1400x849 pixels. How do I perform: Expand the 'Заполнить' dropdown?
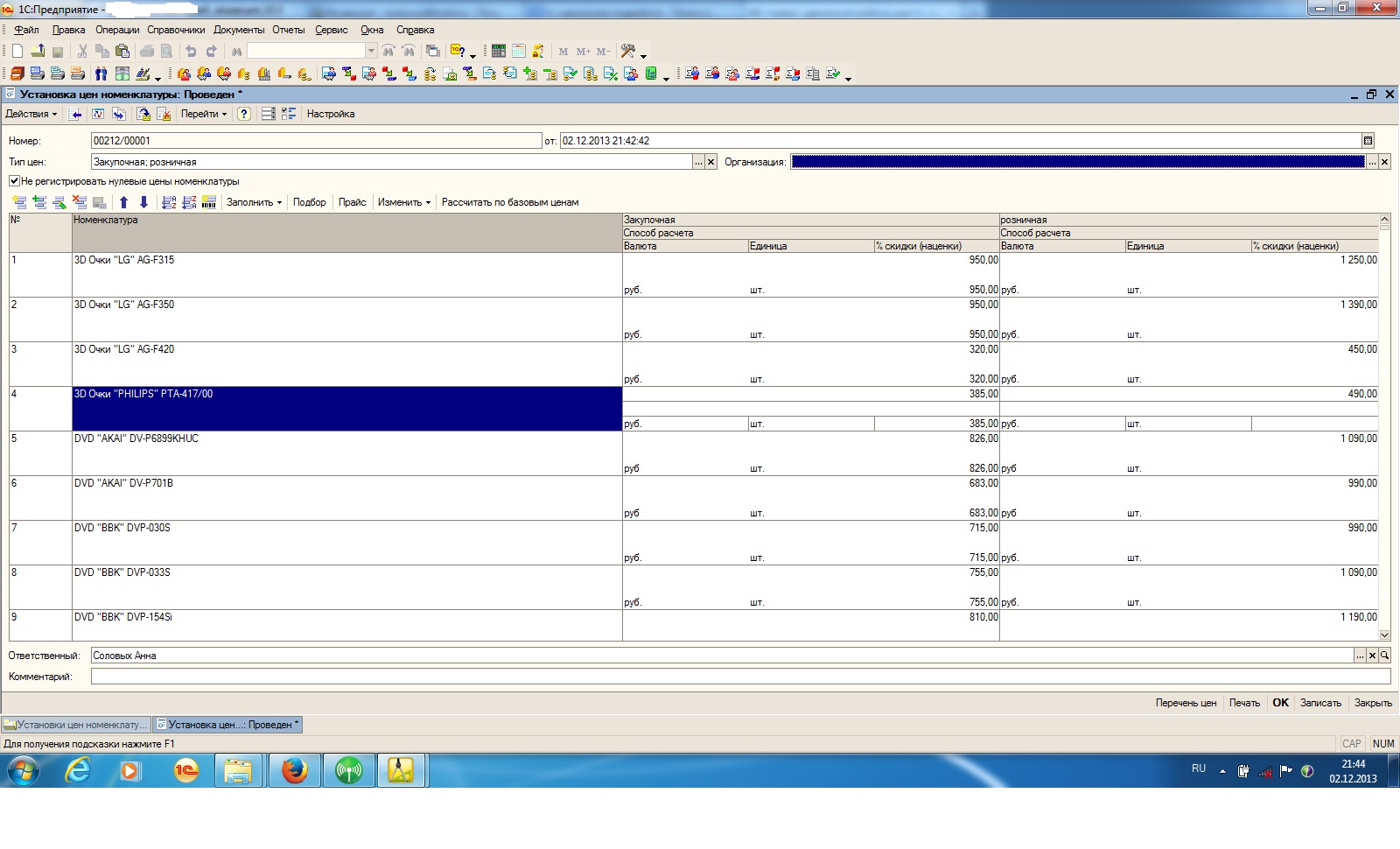[x=254, y=202]
